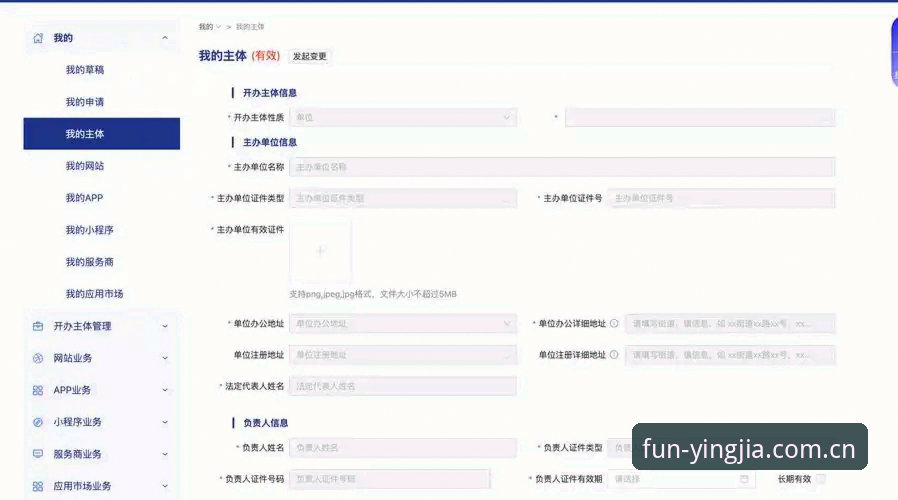Open the 主办单位证件类型 dropdown
898x500 pixels.
click(x=403, y=198)
